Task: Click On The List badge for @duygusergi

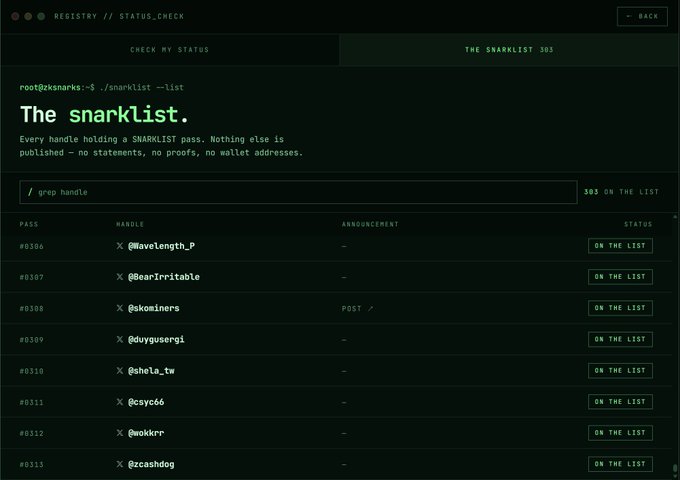Action: 620,339
